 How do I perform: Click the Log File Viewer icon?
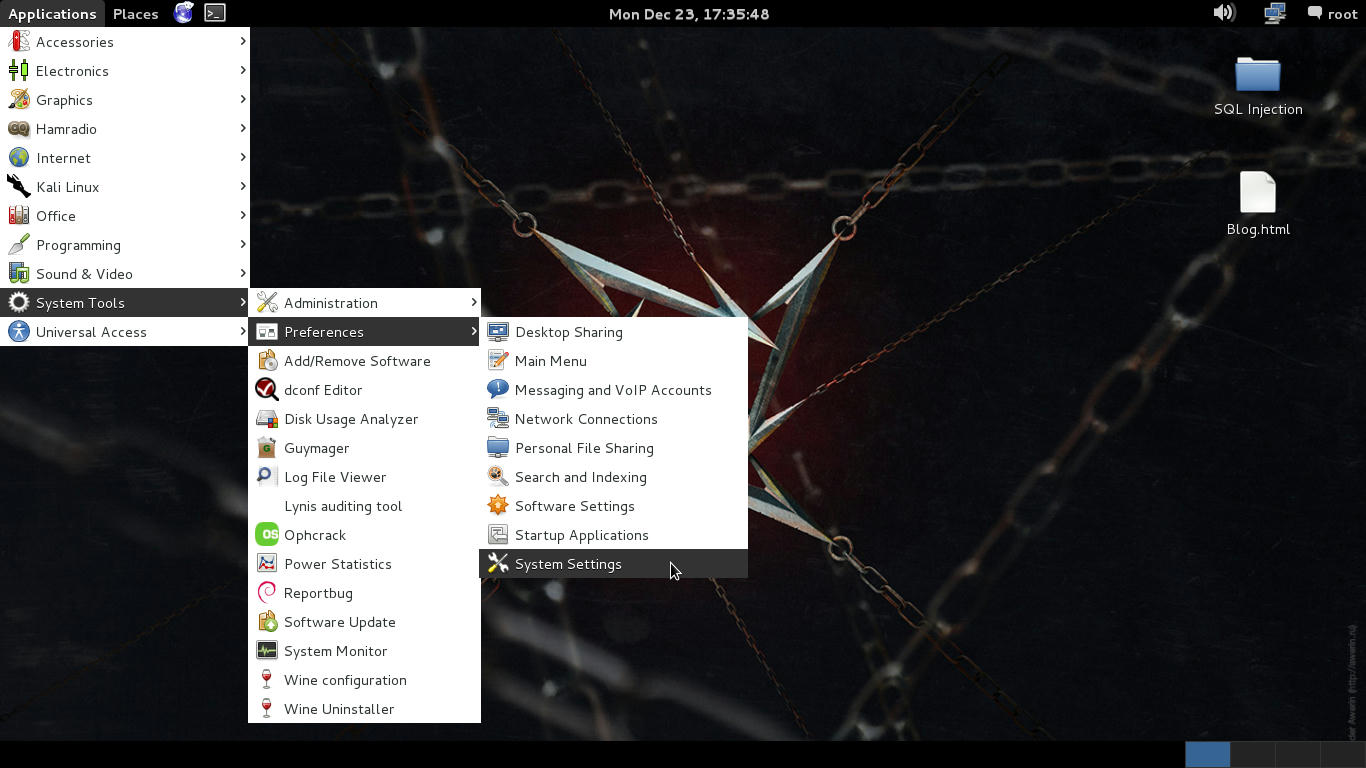[267, 477]
